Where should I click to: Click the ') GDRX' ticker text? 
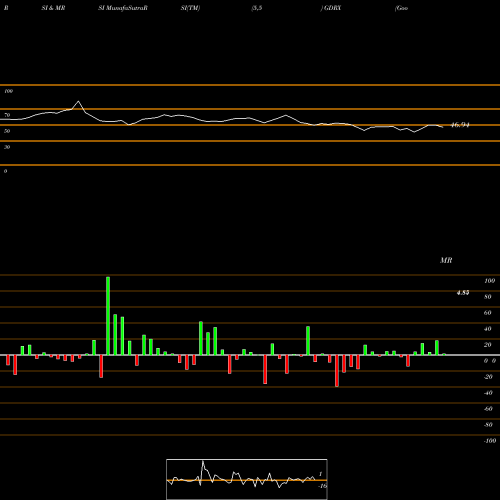click(331, 8)
